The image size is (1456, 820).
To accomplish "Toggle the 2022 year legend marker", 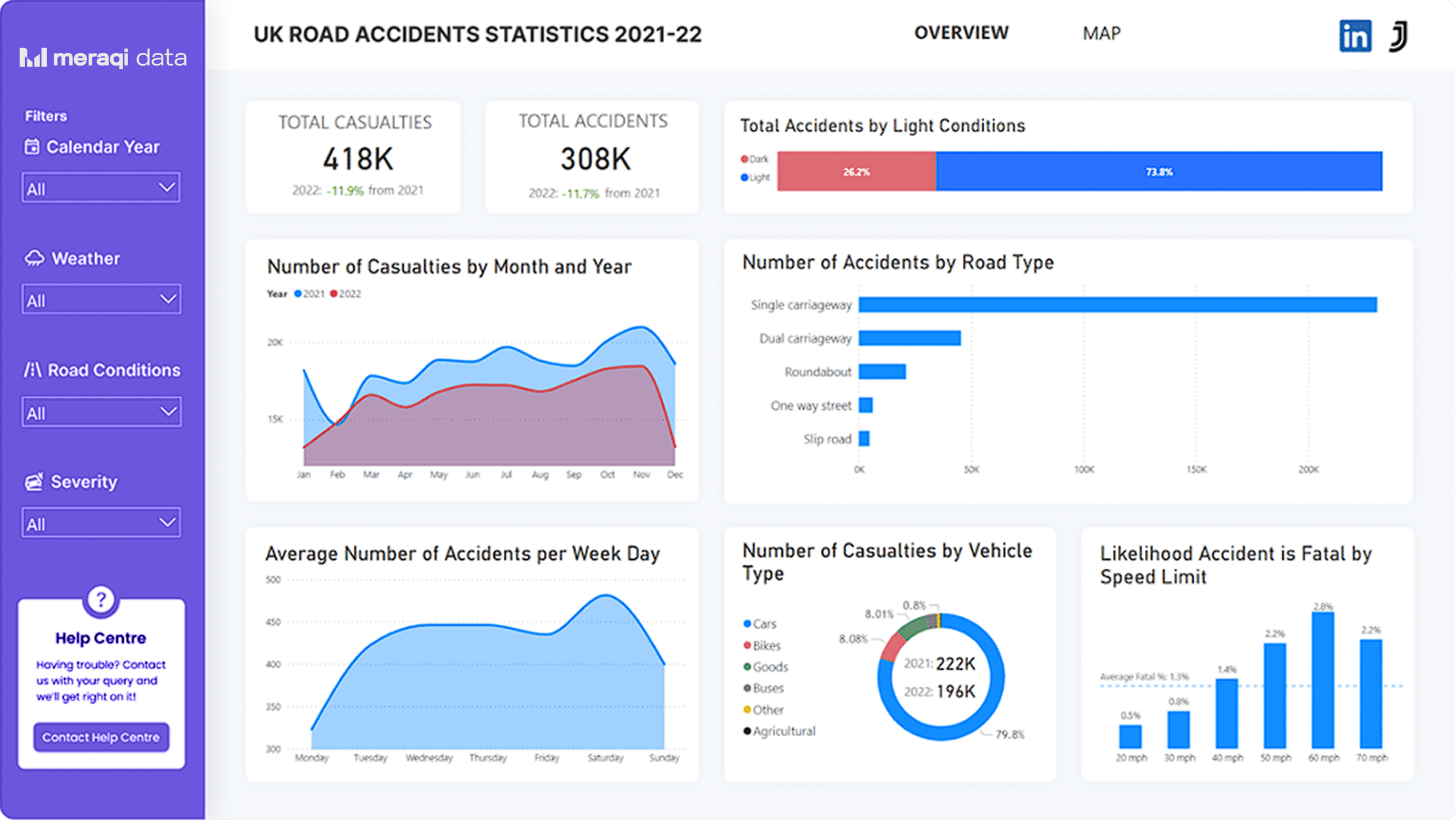I will pos(334,294).
